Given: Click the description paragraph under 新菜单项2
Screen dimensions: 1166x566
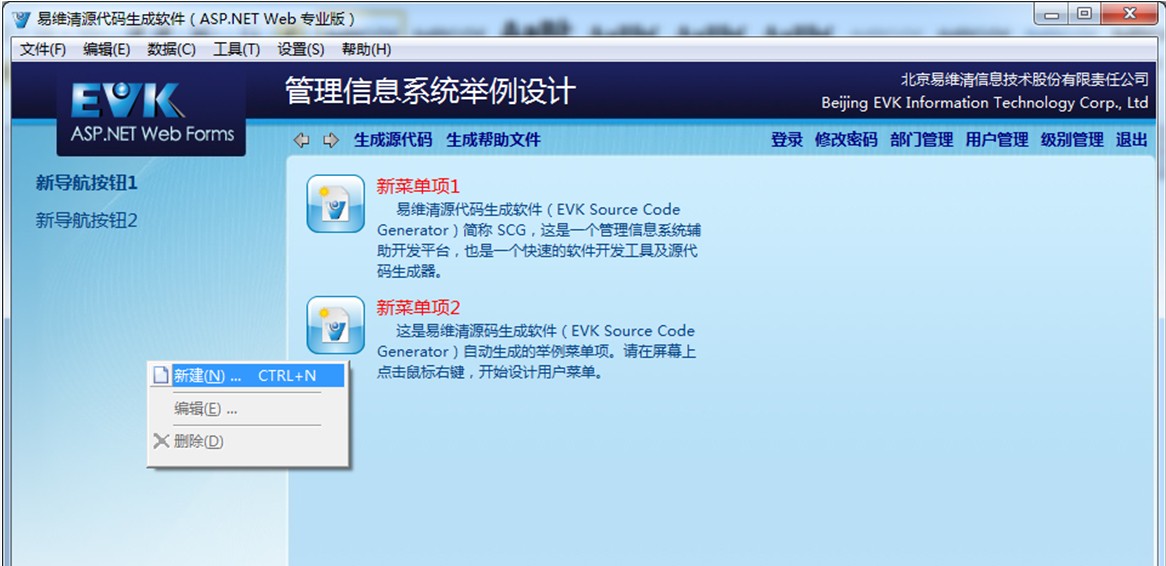Looking at the screenshot, I should (536, 352).
